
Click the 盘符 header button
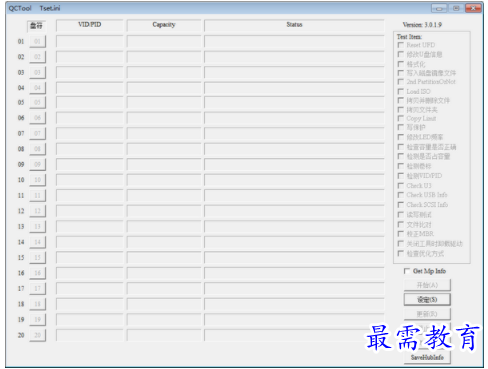pos(36,25)
